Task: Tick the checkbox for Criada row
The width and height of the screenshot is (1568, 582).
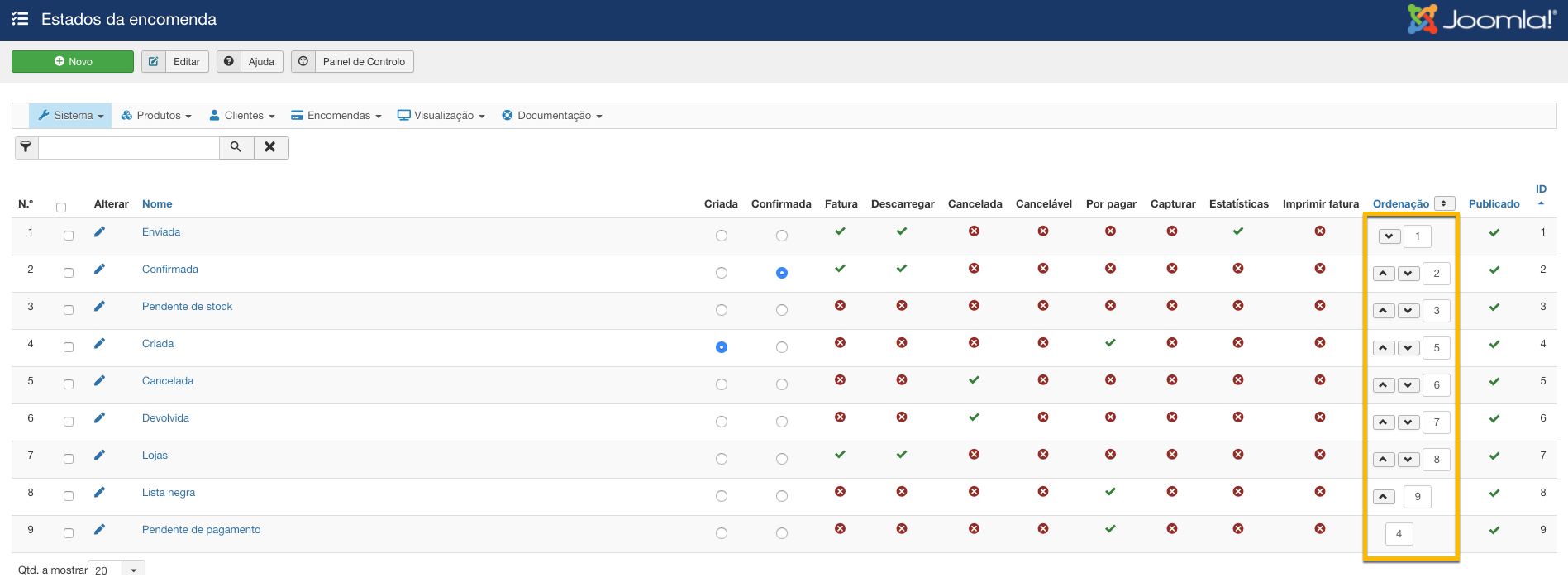Action: click(69, 347)
